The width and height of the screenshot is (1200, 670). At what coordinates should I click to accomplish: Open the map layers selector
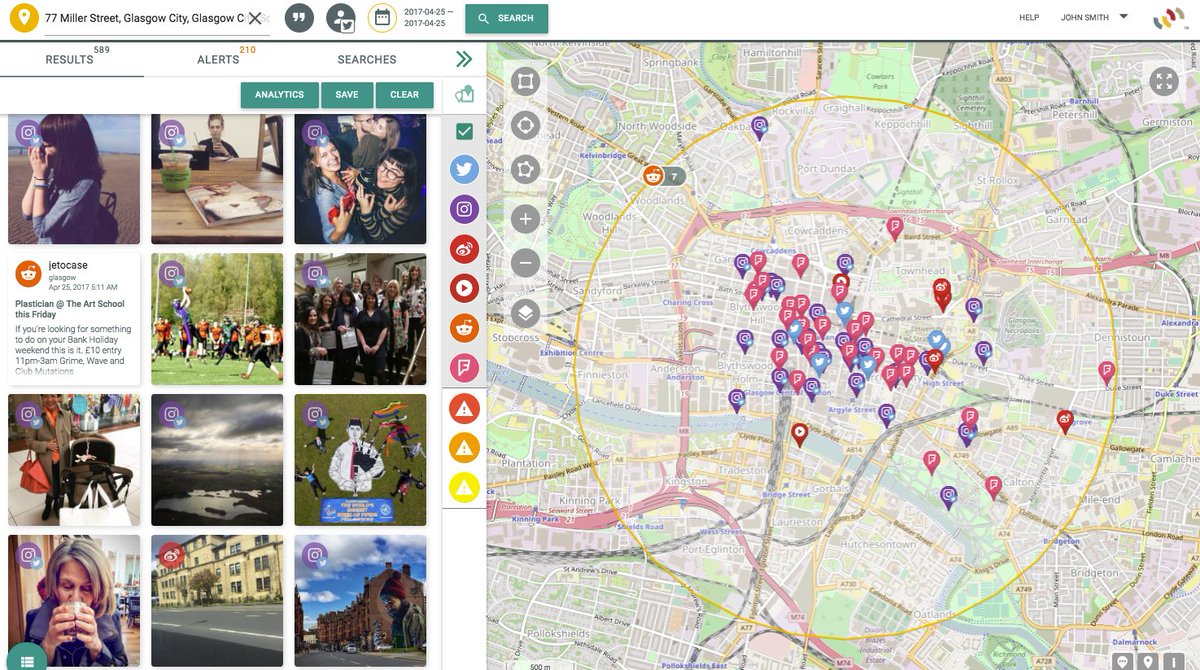[525, 310]
